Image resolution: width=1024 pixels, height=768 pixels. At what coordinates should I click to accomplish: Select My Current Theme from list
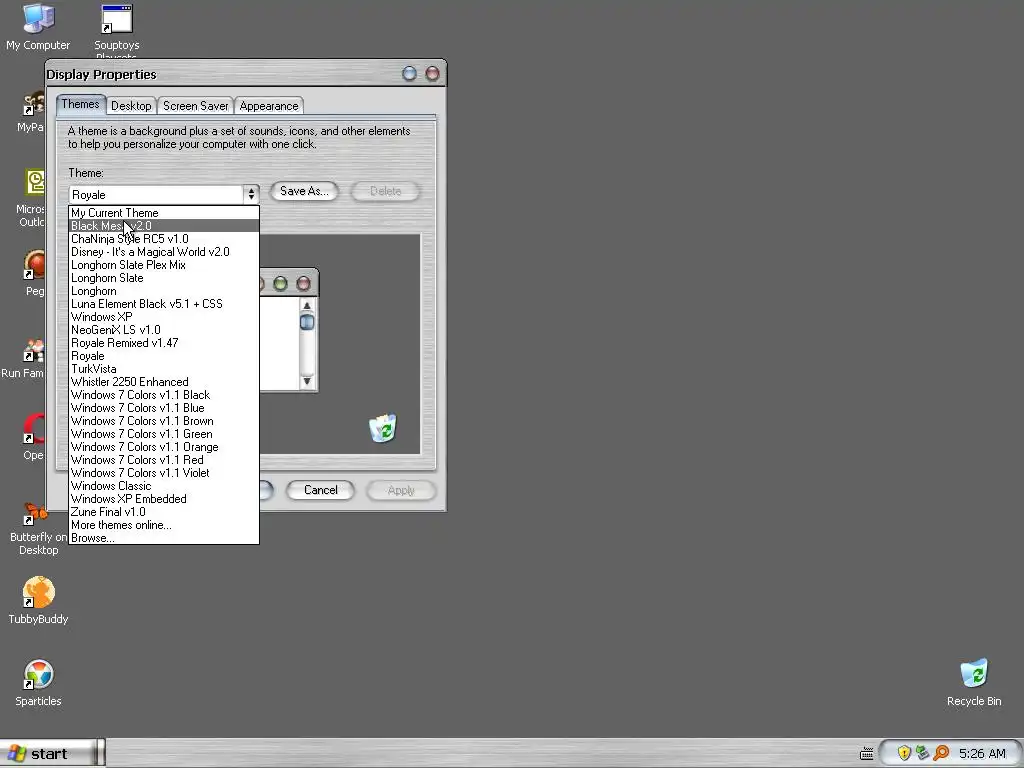tap(164, 213)
